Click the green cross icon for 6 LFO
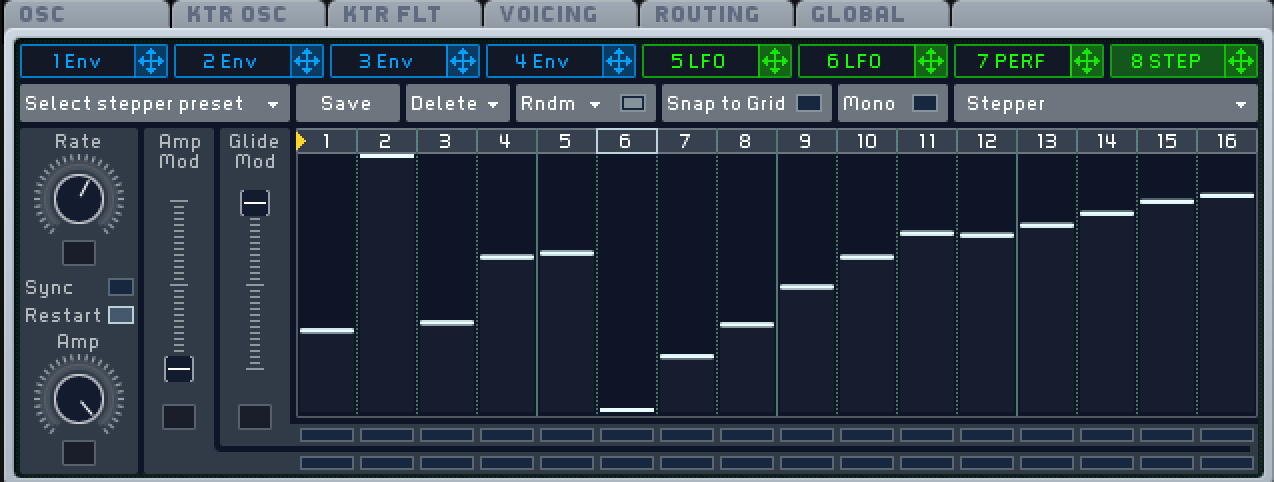This screenshot has height=482, width=1274. coord(931,61)
